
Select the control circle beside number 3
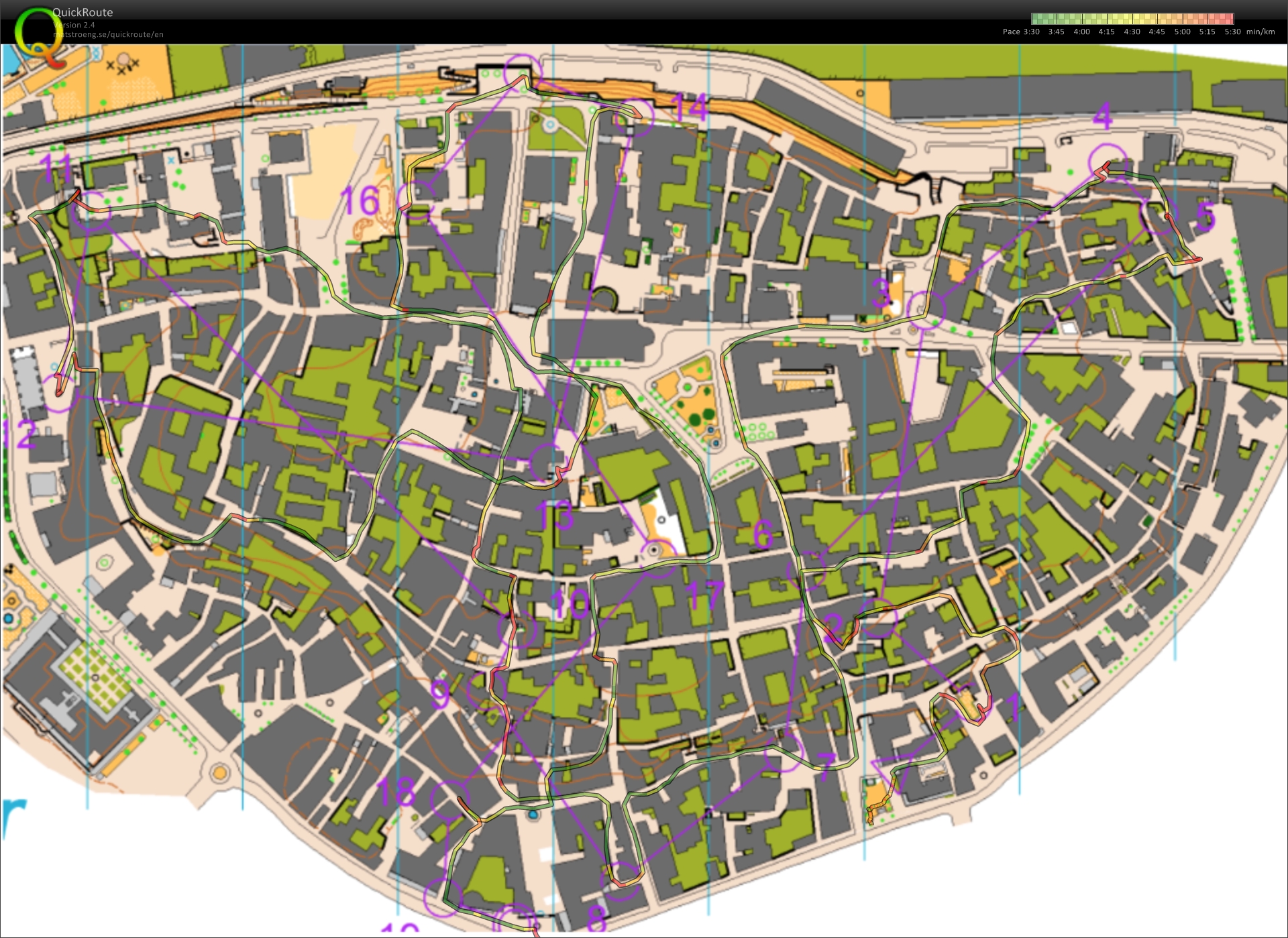(926, 310)
